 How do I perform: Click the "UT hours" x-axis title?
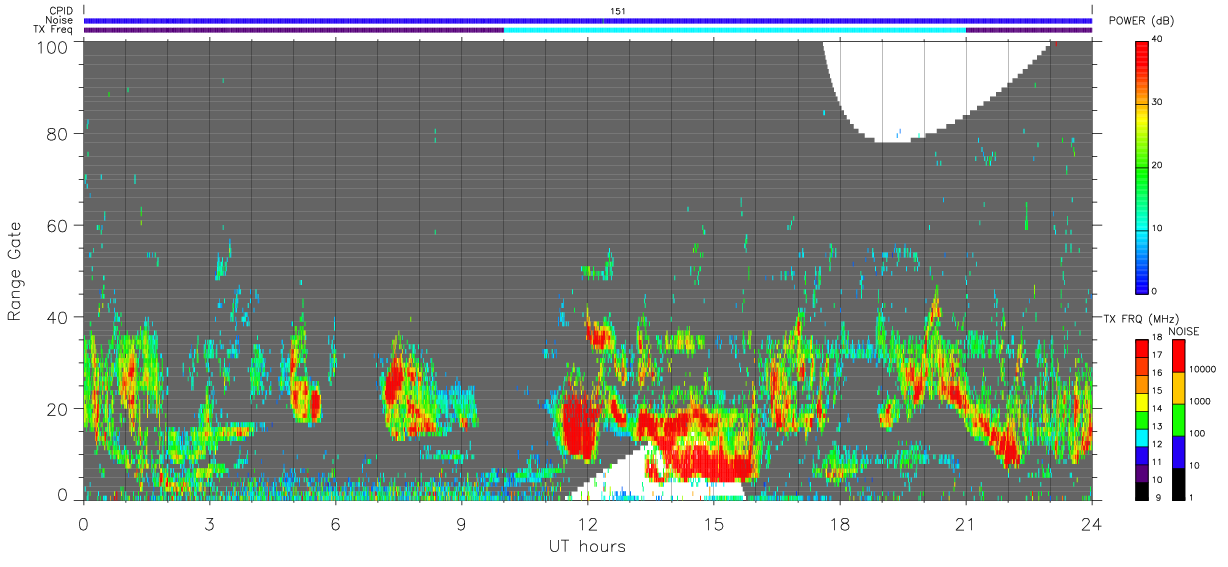coord(586,547)
